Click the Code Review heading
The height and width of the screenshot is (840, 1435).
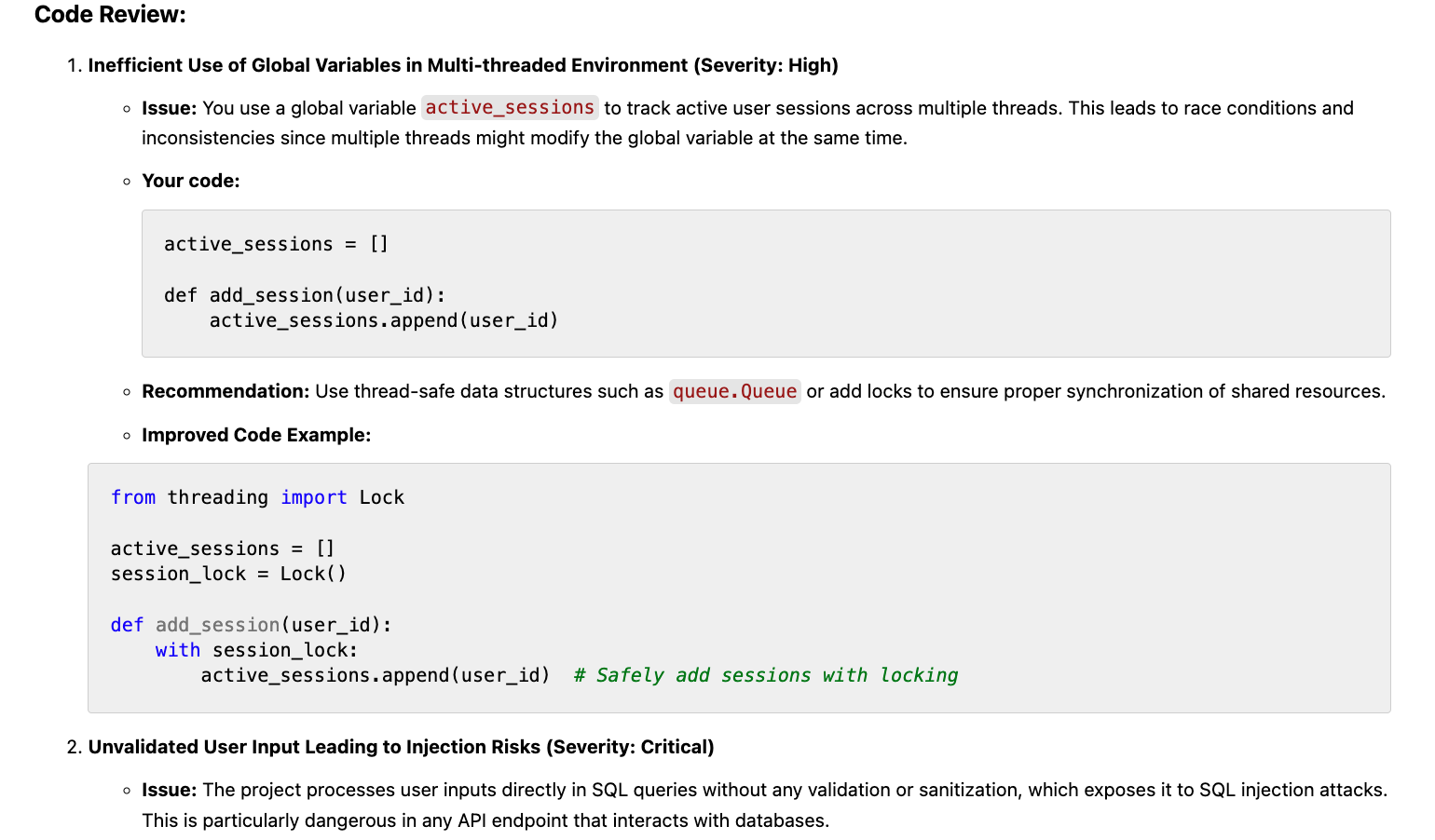click(x=109, y=15)
